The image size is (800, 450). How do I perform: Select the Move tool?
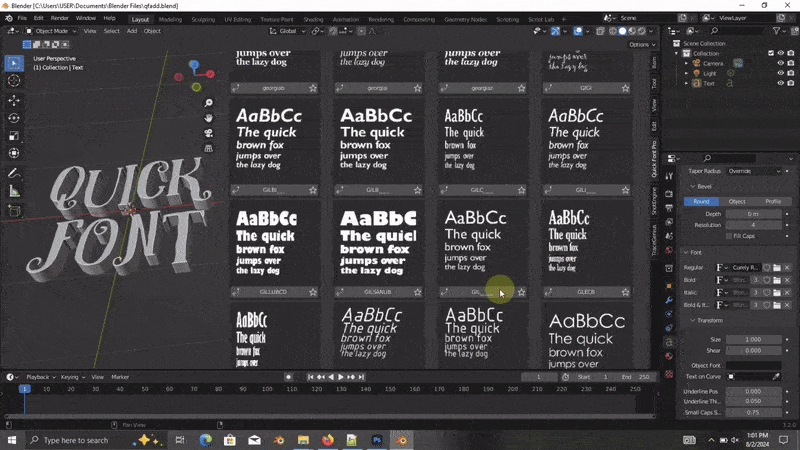tap(14, 101)
